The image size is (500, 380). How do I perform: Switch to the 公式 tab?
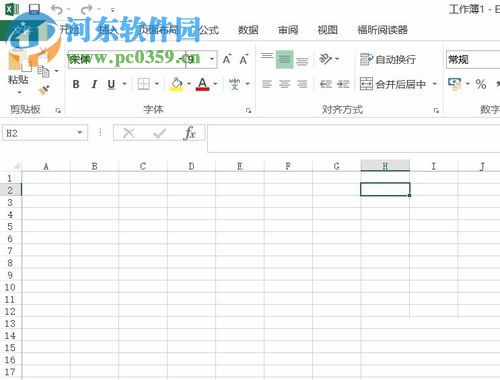click(209, 30)
